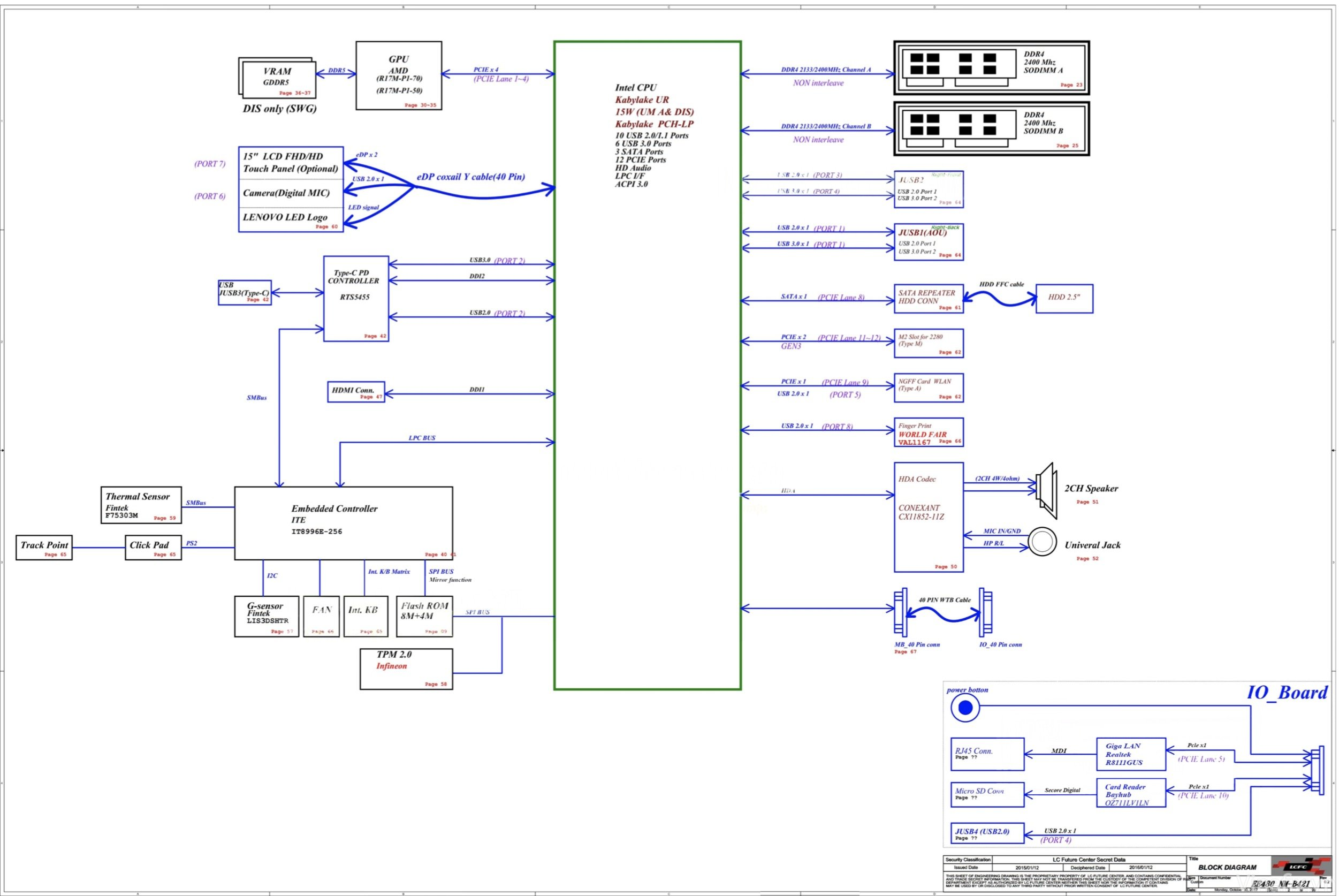The width and height of the screenshot is (1339, 896).
Task: Click the 2CH Speaker icon
Action: (1046, 488)
